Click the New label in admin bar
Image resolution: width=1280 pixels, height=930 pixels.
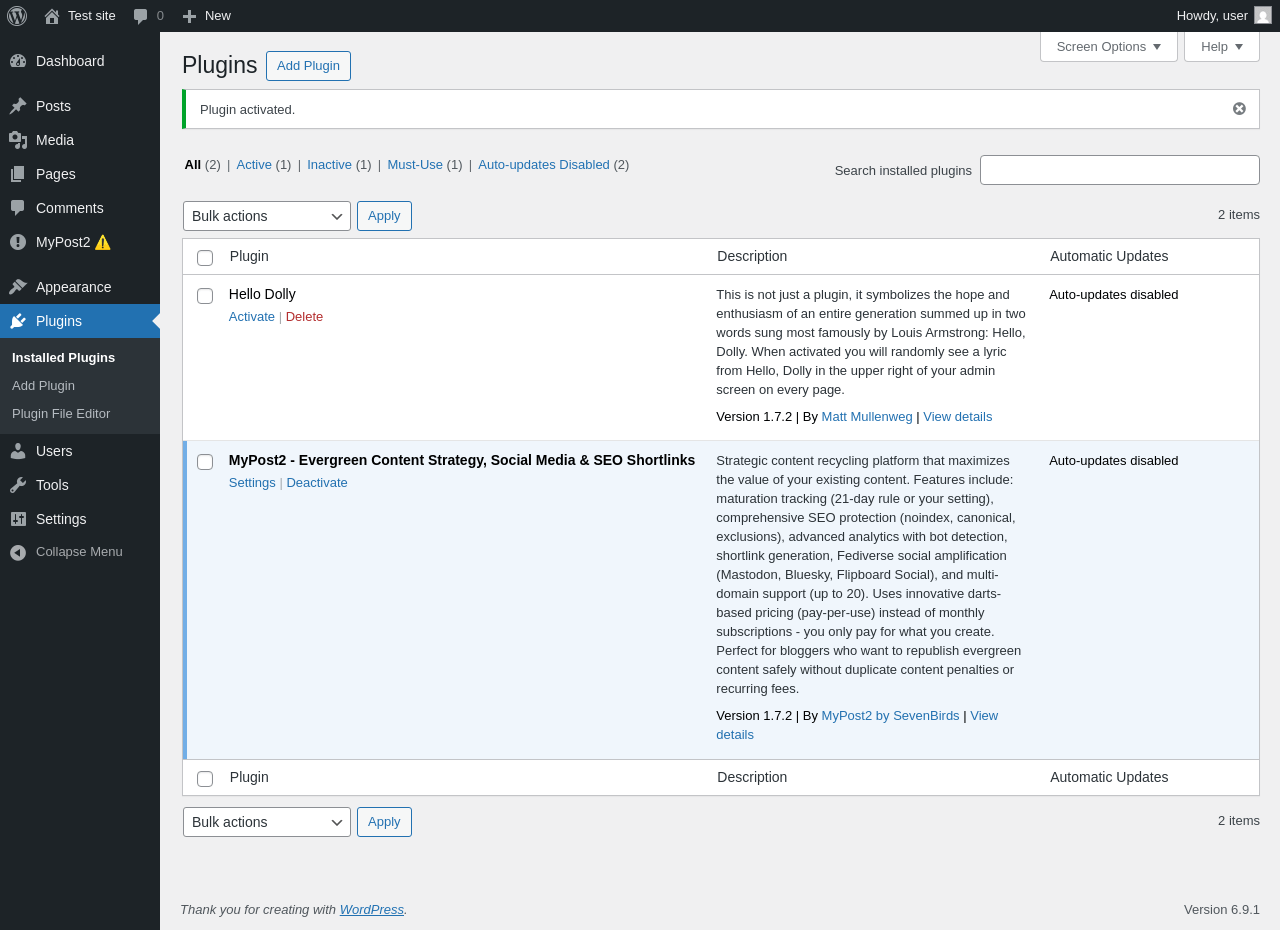pos(218,16)
